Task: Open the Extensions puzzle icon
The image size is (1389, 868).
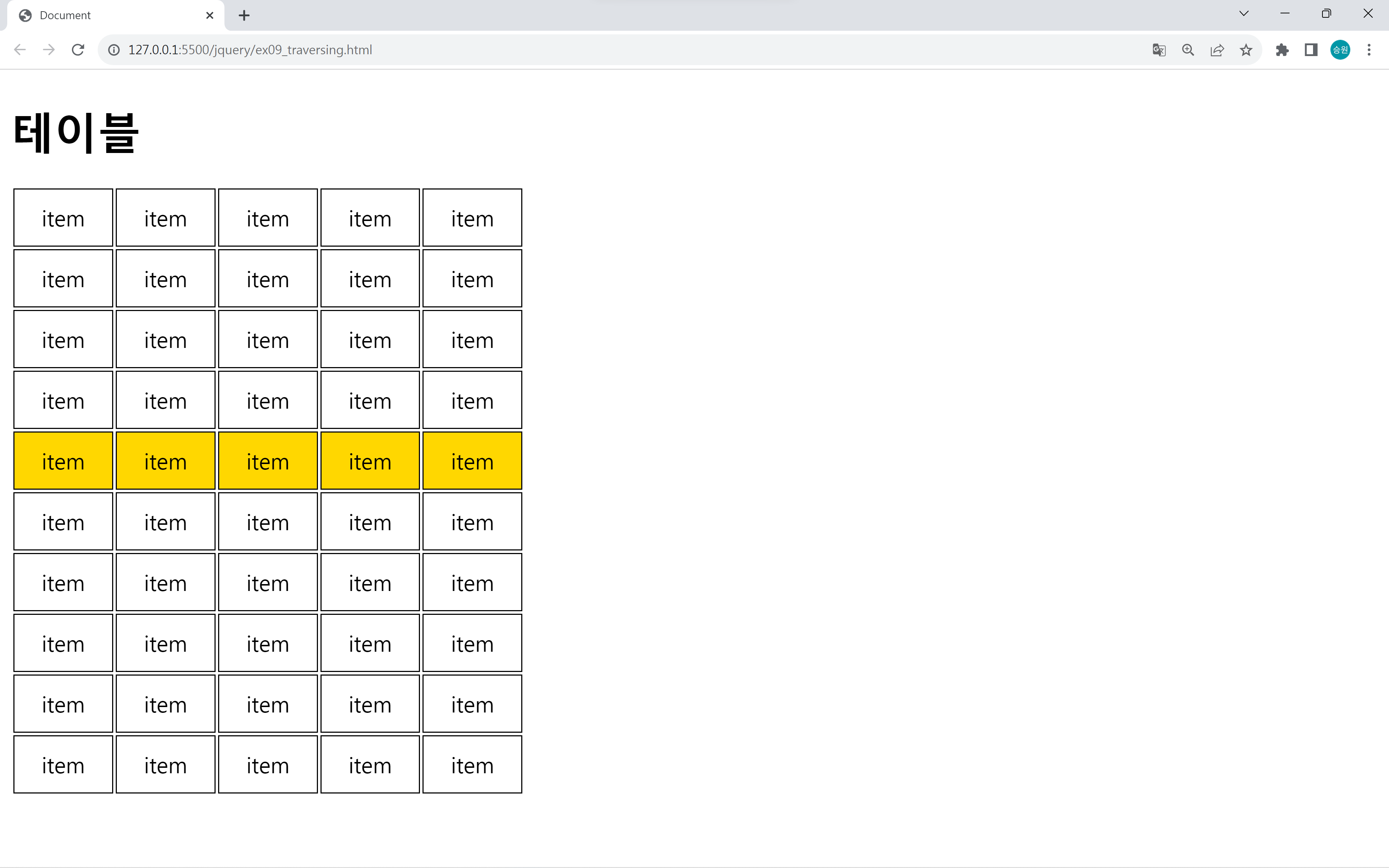Action: click(1282, 50)
